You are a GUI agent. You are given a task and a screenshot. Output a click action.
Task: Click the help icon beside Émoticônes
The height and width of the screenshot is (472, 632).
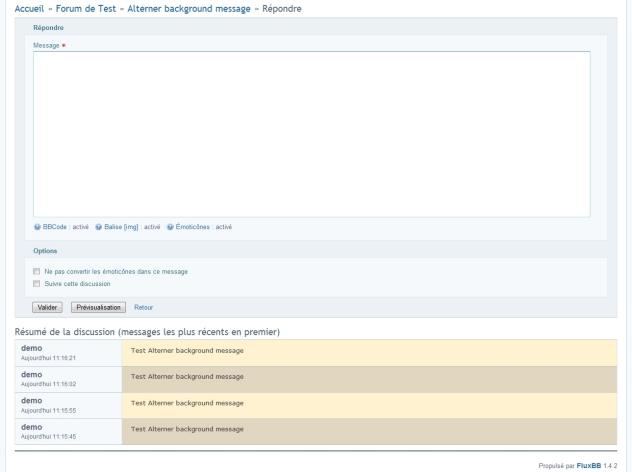pos(170,226)
